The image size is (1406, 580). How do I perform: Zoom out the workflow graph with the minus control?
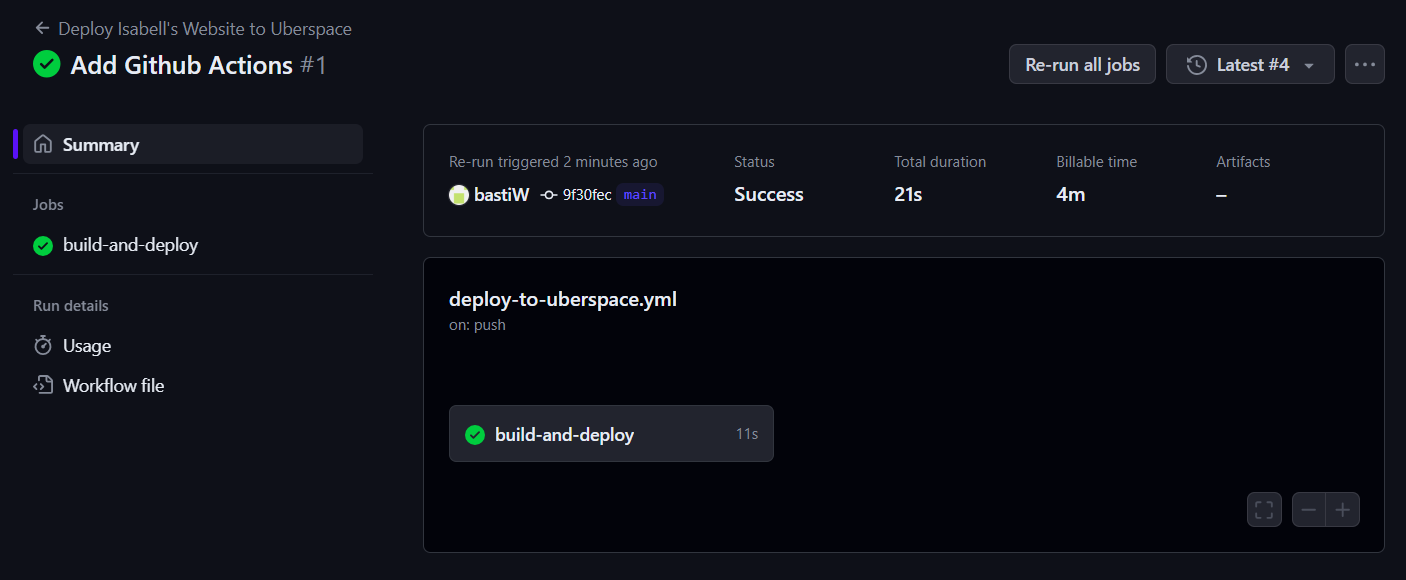pyautogui.click(x=1308, y=509)
